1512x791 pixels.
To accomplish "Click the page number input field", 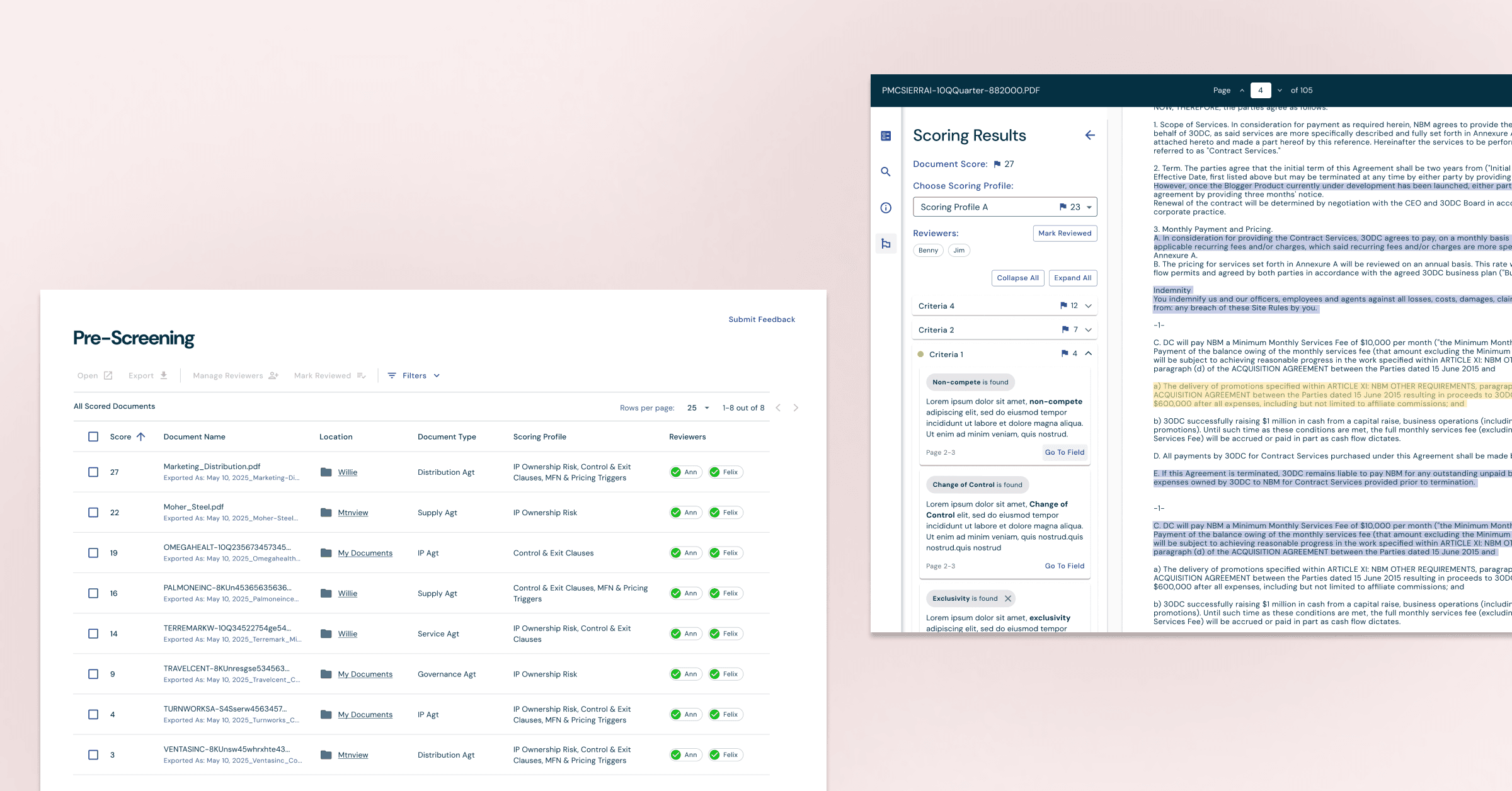I will click(1260, 91).
